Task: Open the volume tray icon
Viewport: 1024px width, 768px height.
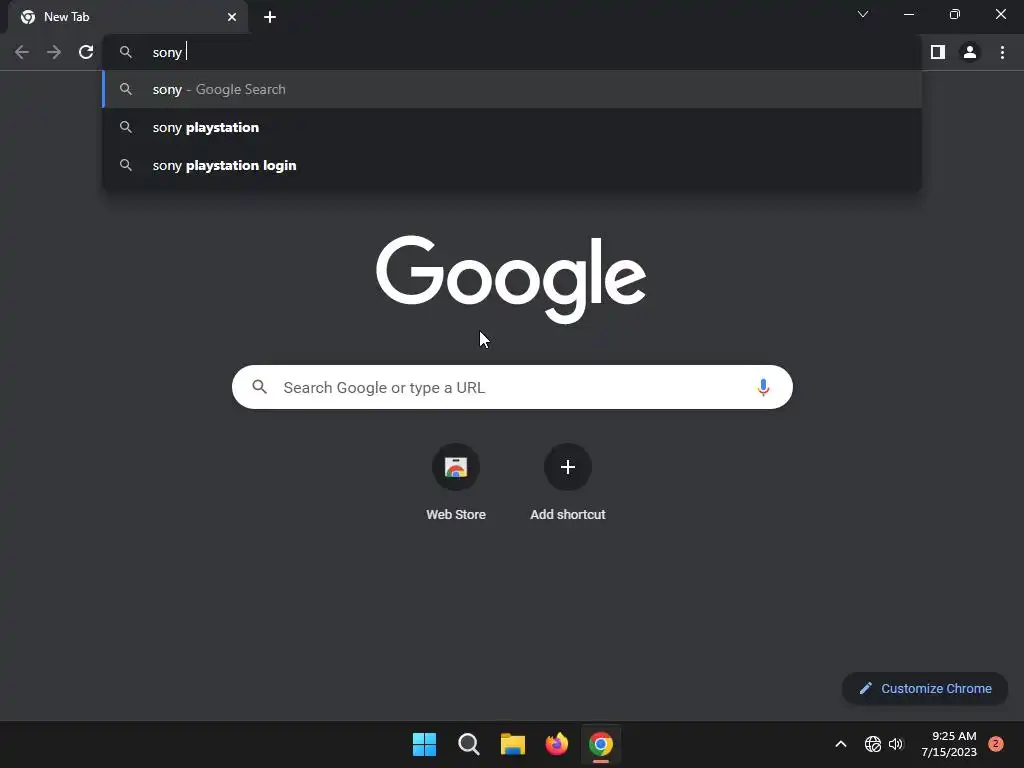Action: 896,744
